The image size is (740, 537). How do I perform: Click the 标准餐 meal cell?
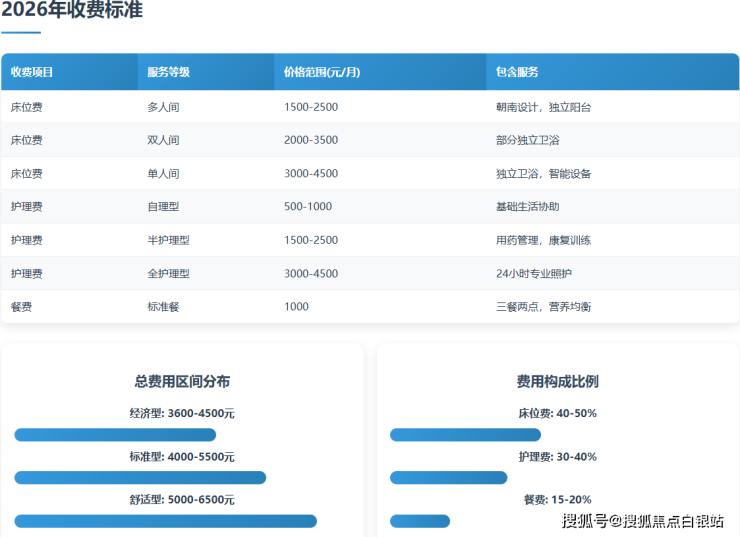point(163,306)
